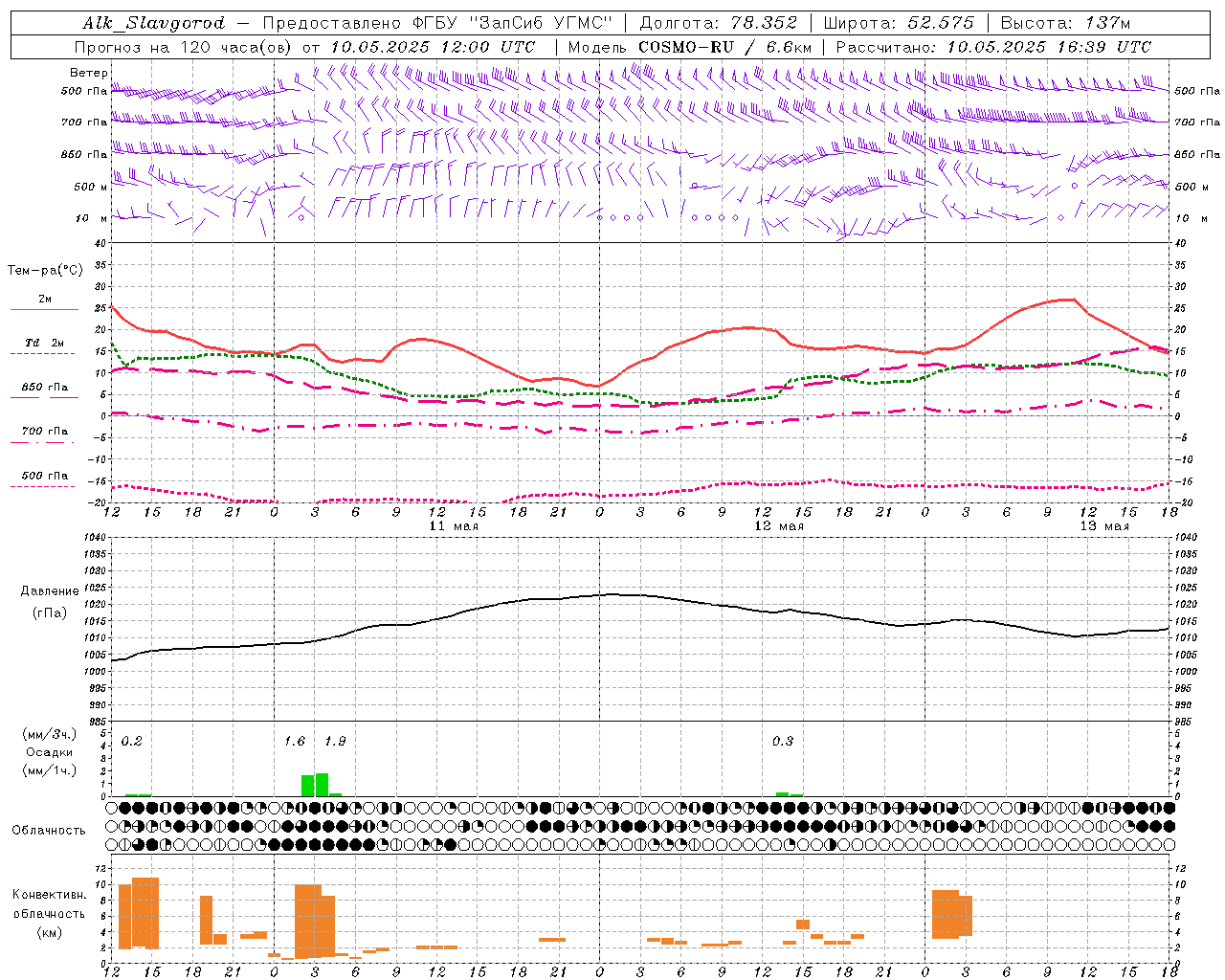Click dash-dot line sample under temperature legend '700 гПа'
The width and height of the screenshot is (1225, 980).
coord(43,442)
